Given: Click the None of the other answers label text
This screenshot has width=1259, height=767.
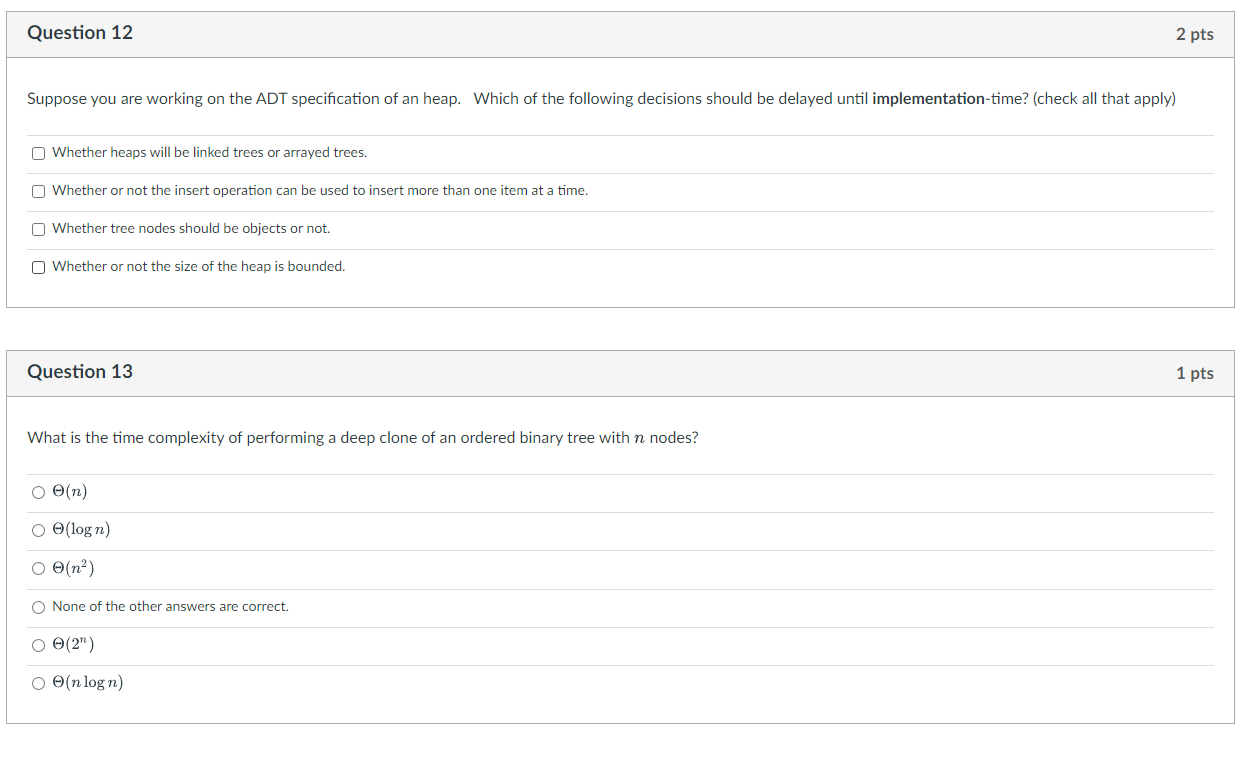Looking at the screenshot, I should click(x=170, y=607).
